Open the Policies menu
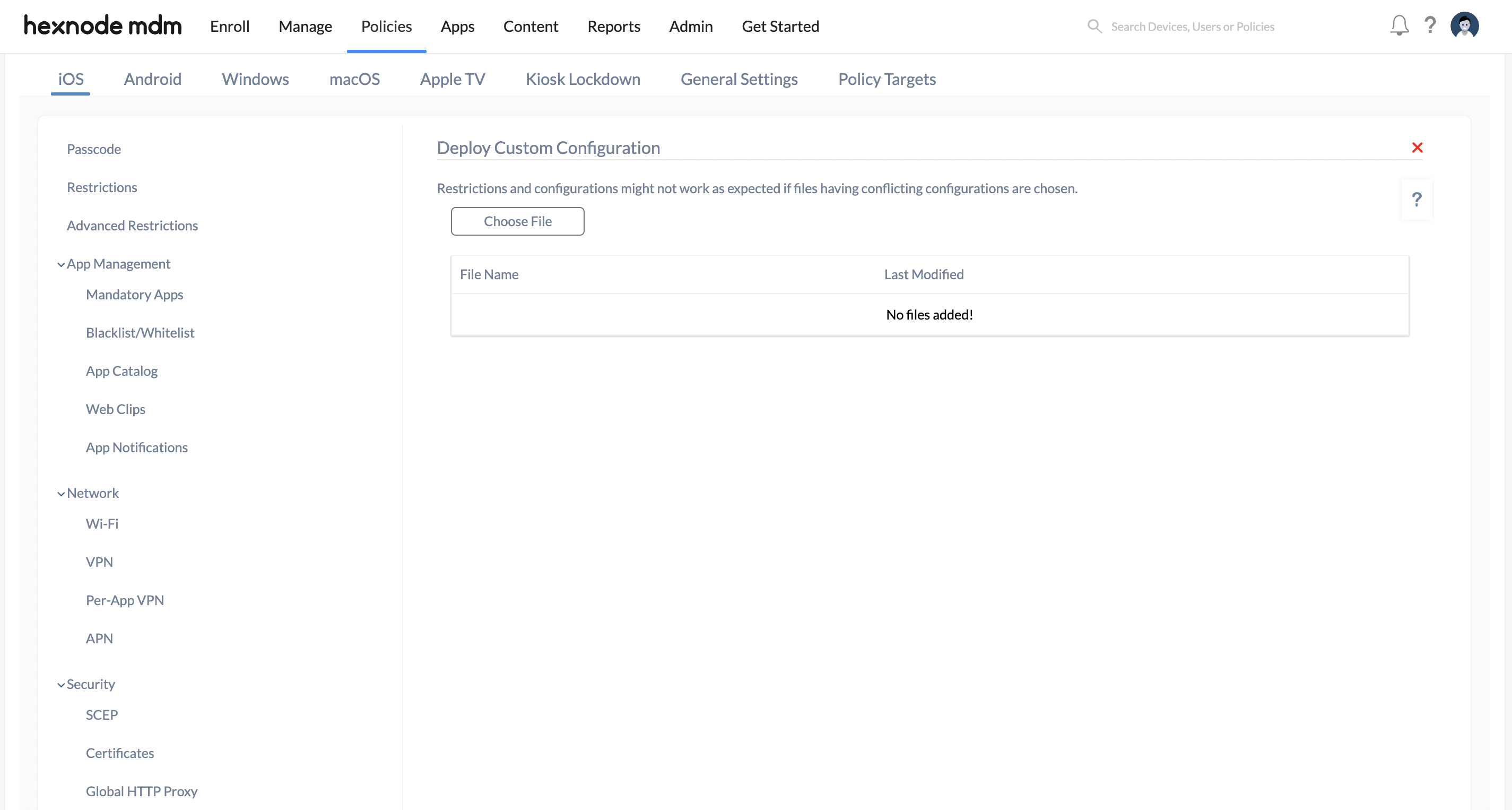 pyautogui.click(x=386, y=27)
